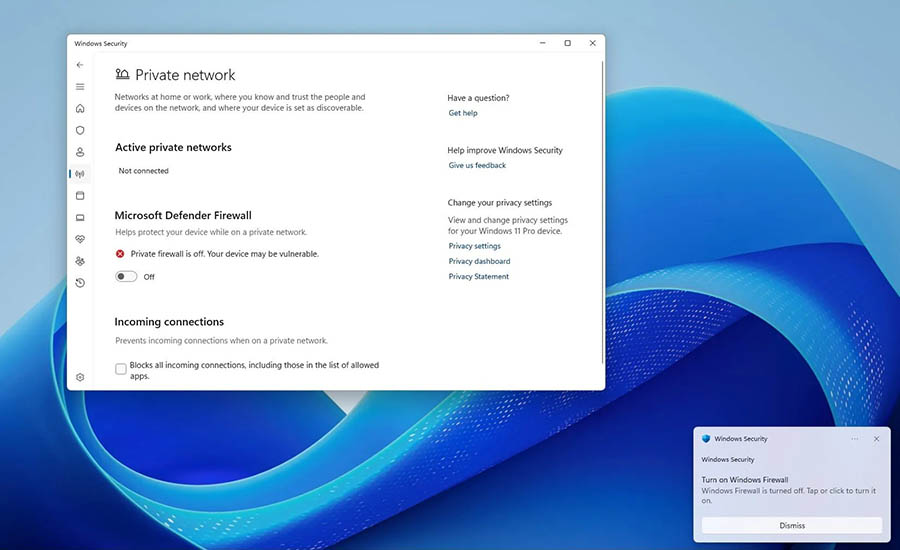The width and height of the screenshot is (900, 550).
Task: Open Device performance & health heart icon
Action: click(x=80, y=239)
